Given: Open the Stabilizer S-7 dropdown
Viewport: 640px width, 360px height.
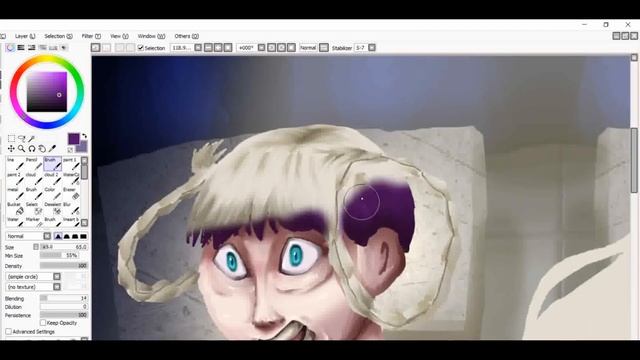Looking at the screenshot, I should pos(372,48).
